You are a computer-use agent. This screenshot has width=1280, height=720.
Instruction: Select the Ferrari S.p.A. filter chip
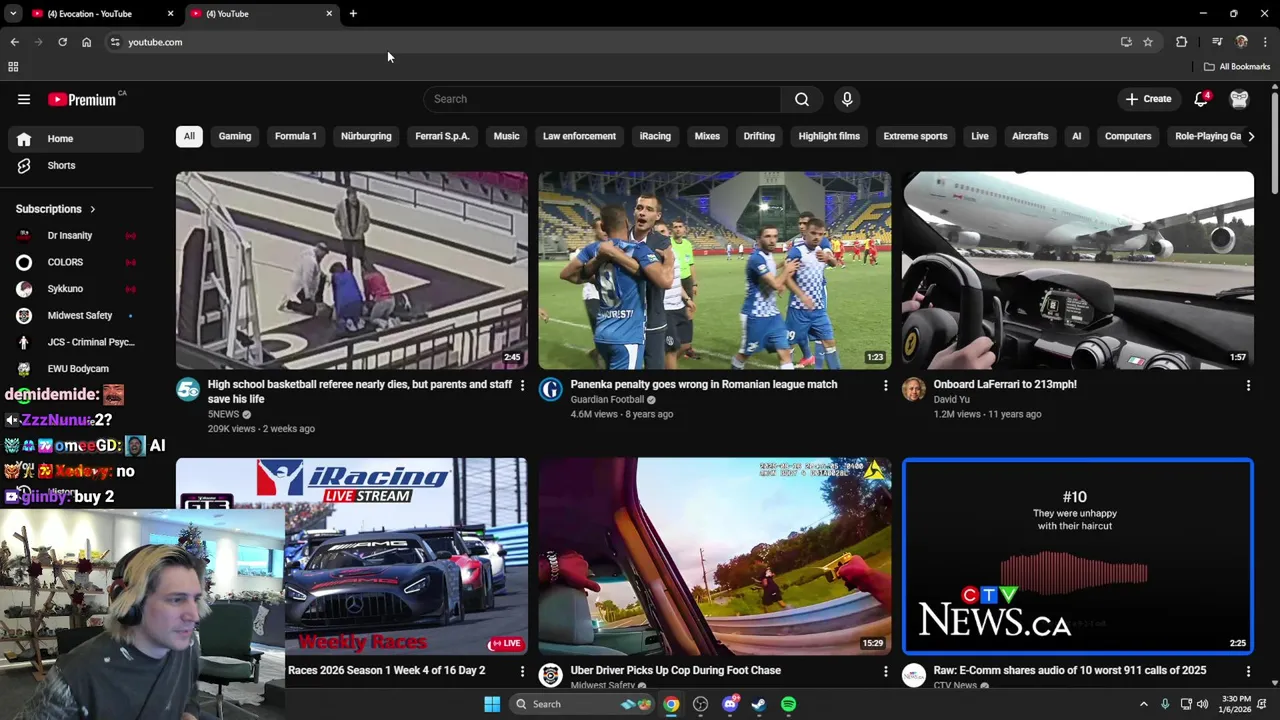pyautogui.click(x=442, y=136)
